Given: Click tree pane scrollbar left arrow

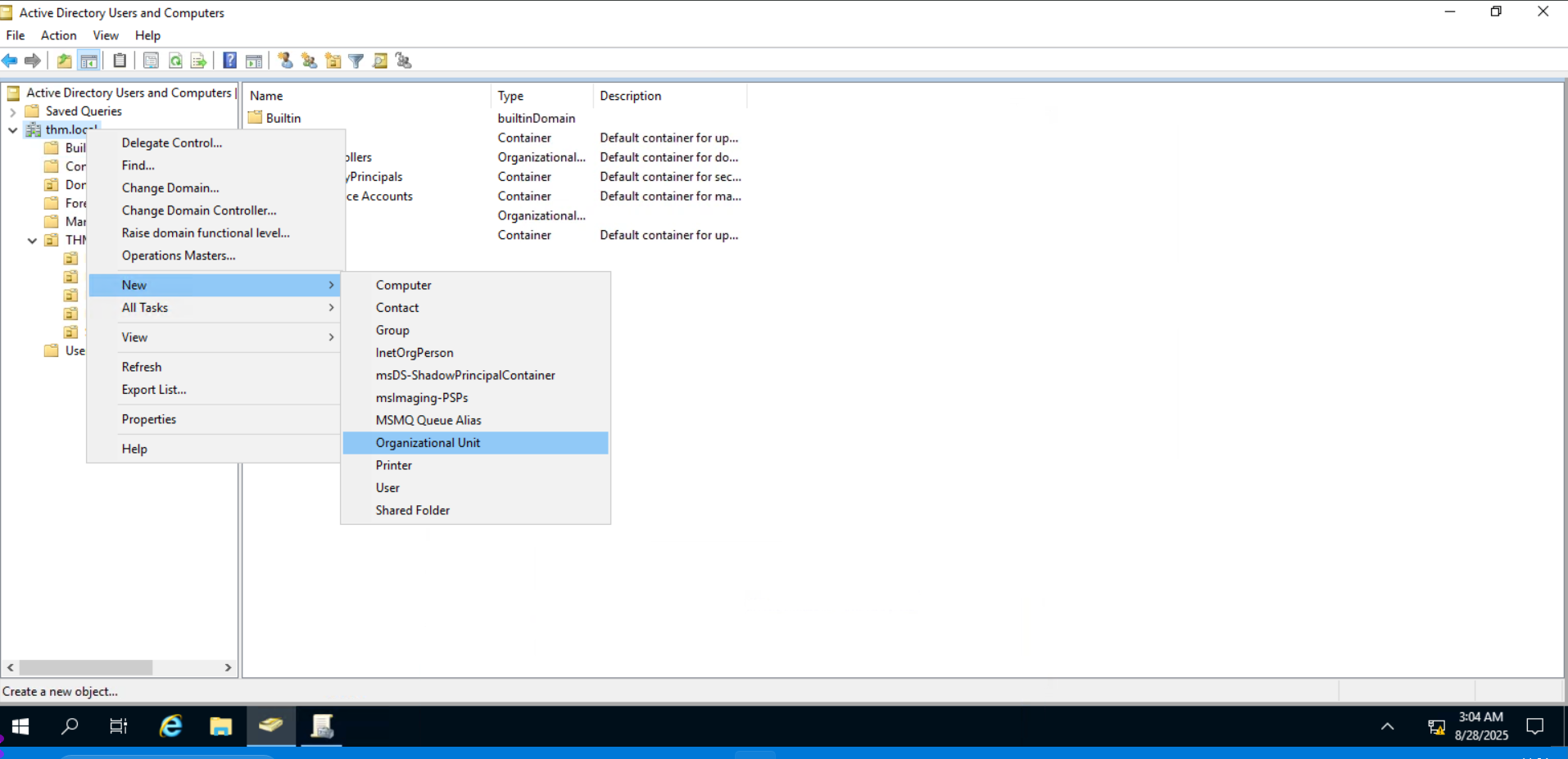Looking at the screenshot, I should [10, 667].
